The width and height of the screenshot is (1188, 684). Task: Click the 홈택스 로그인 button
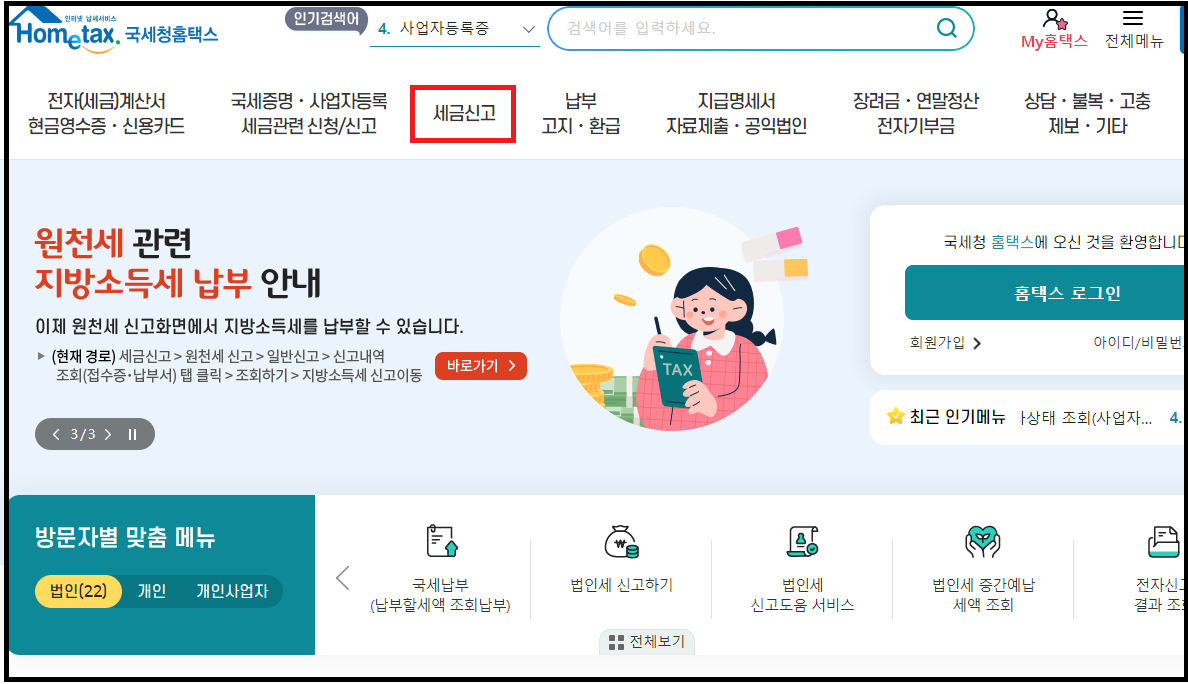coord(1066,292)
